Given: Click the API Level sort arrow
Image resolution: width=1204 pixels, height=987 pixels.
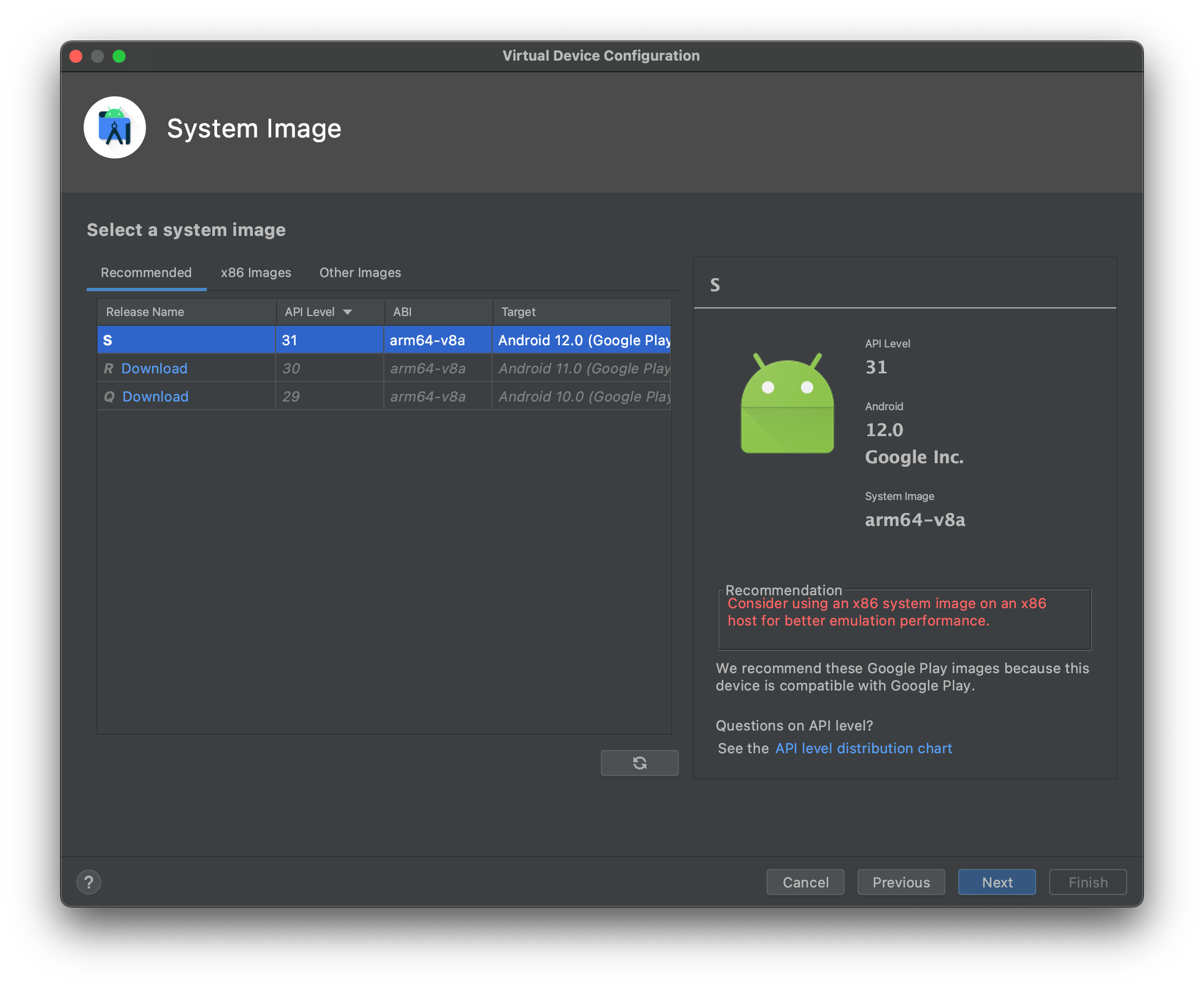Looking at the screenshot, I should click(348, 312).
